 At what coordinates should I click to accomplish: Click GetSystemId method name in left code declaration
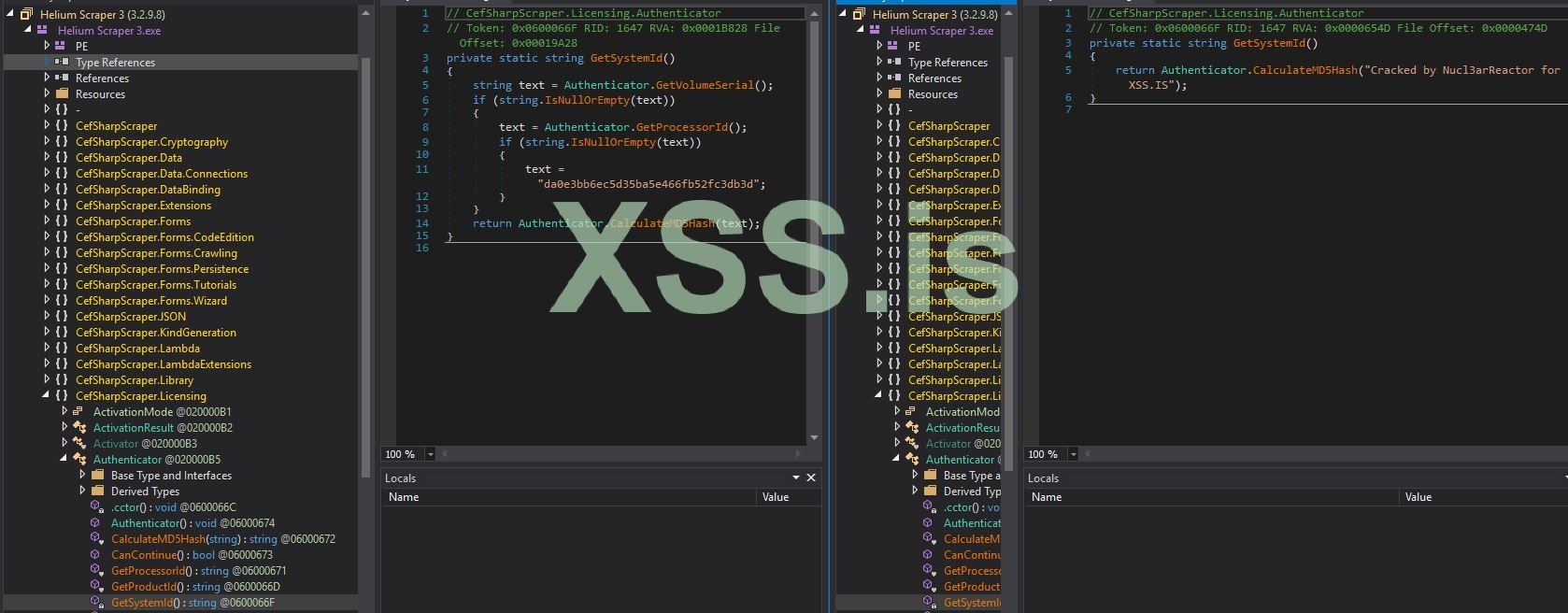coord(626,58)
